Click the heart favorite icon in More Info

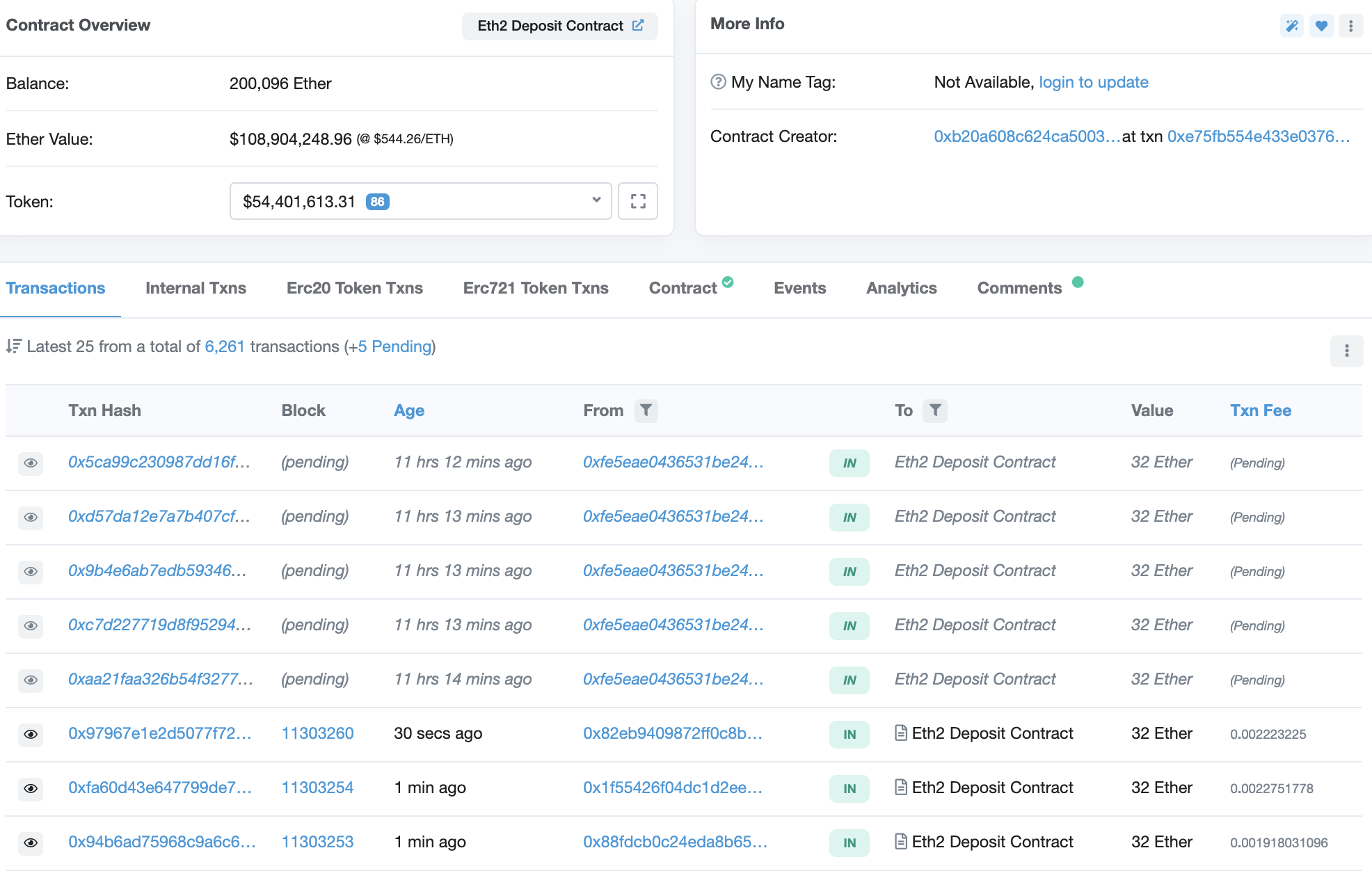coord(1321,26)
